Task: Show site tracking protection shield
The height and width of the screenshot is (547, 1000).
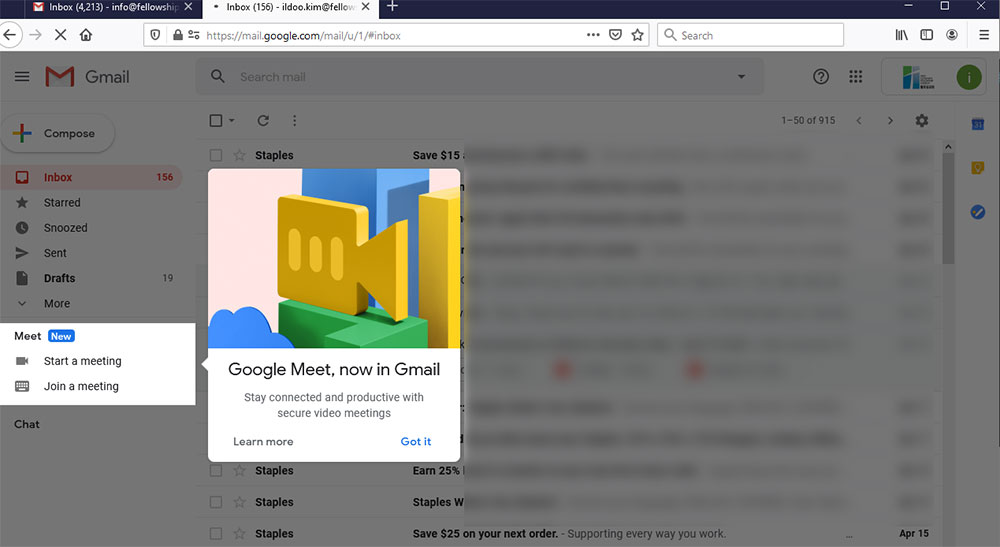Action: click(x=155, y=35)
